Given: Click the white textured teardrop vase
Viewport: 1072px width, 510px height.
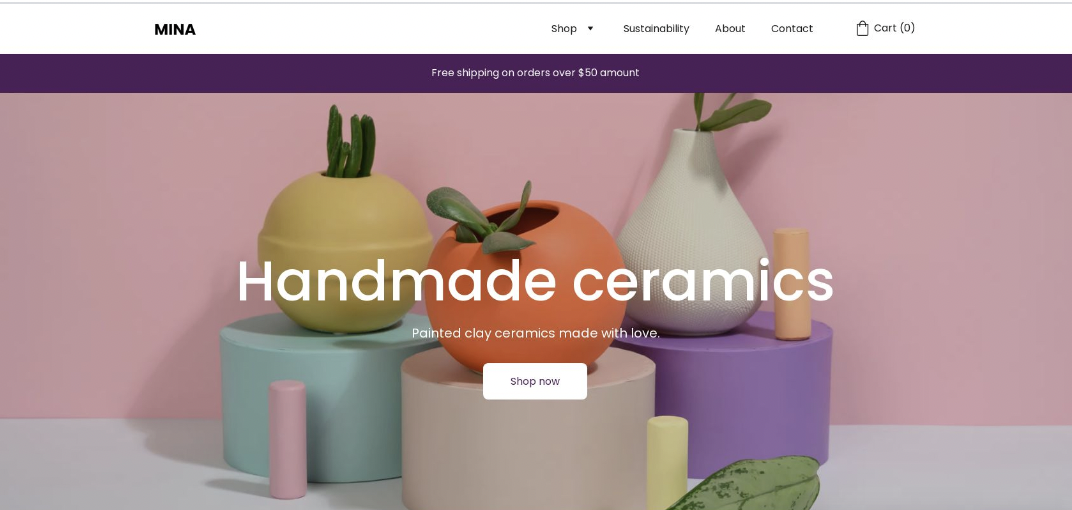Looking at the screenshot, I should [694, 226].
